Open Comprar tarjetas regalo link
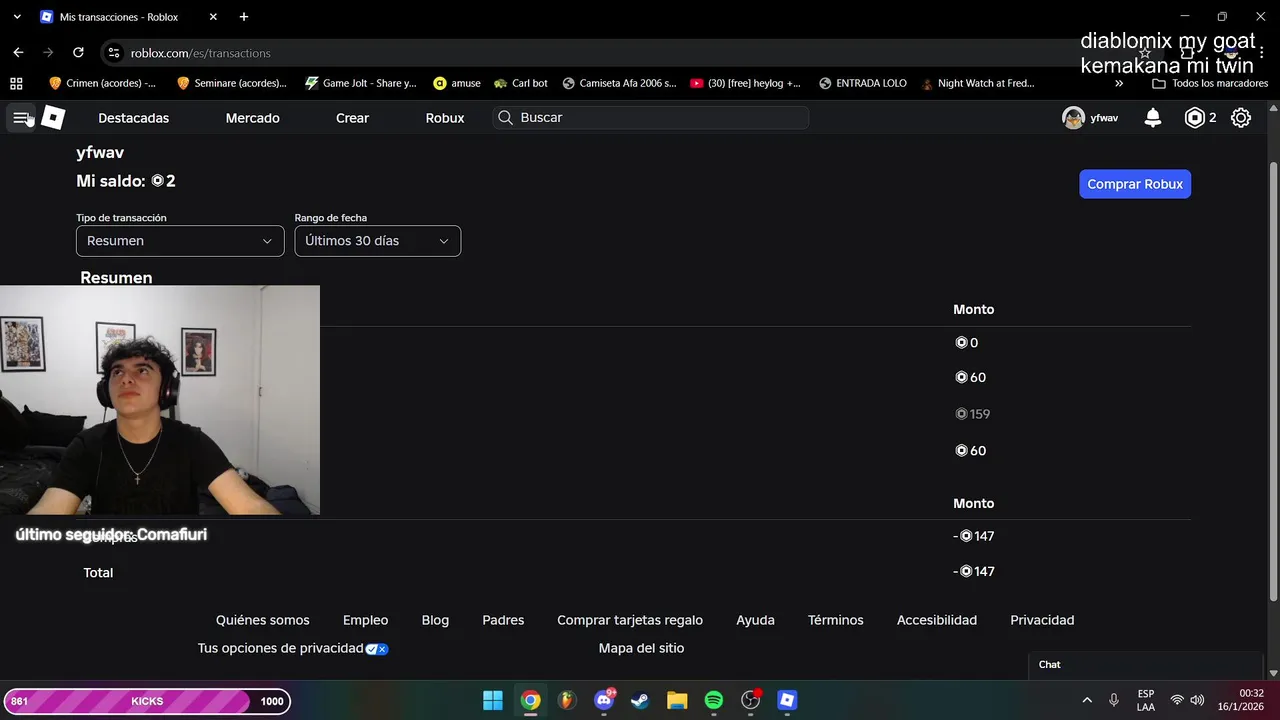Viewport: 1280px width, 720px height. pyautogui.click(x=630, y=620)
